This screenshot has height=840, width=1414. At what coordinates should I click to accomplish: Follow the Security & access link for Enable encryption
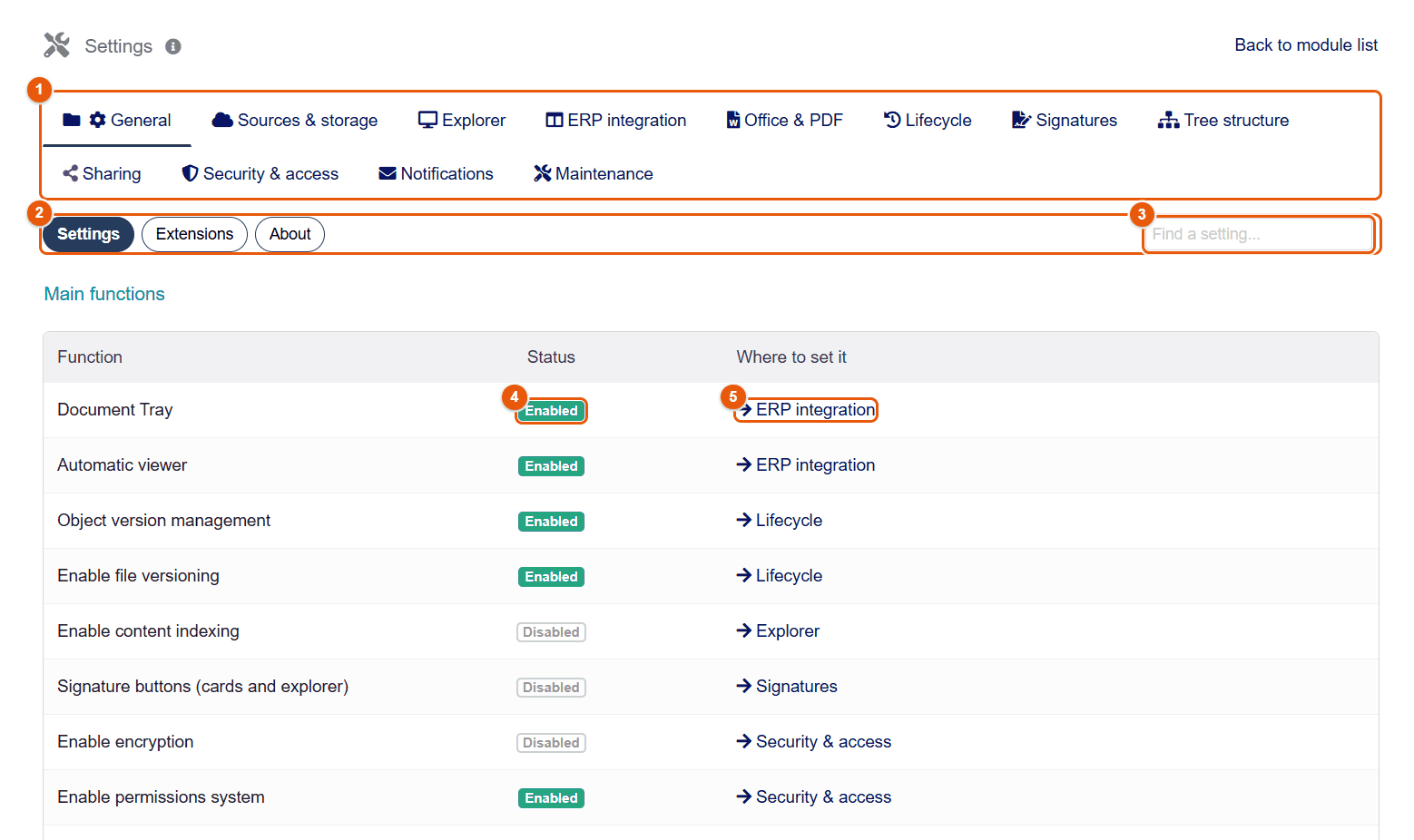click(x=814, y=742)
